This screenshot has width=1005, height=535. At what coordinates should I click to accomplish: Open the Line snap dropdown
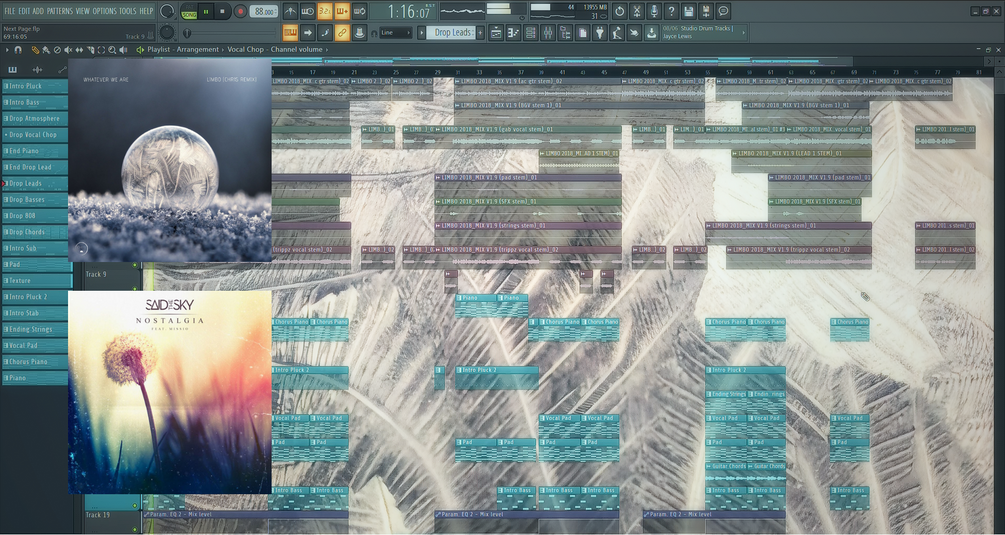(x=395, y=33)
